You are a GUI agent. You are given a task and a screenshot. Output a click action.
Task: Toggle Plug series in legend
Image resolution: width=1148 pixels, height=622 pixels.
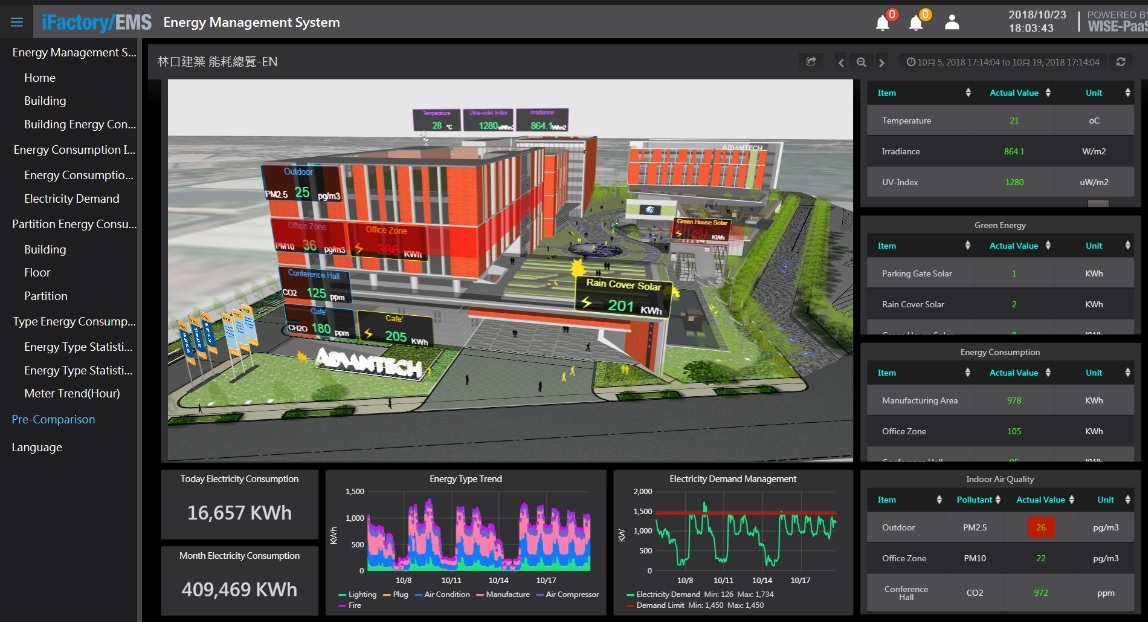(x=396, y=594)
